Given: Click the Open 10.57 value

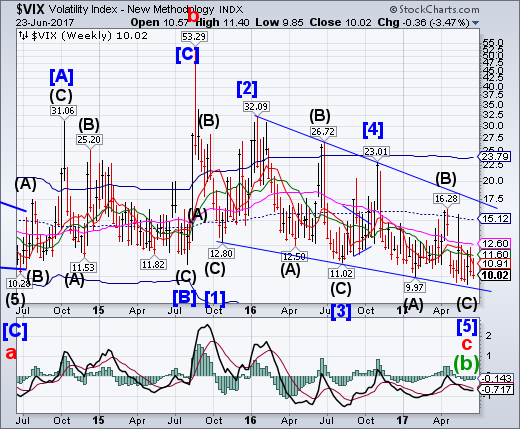Looking at the screenshot, I should click(159, 23).
